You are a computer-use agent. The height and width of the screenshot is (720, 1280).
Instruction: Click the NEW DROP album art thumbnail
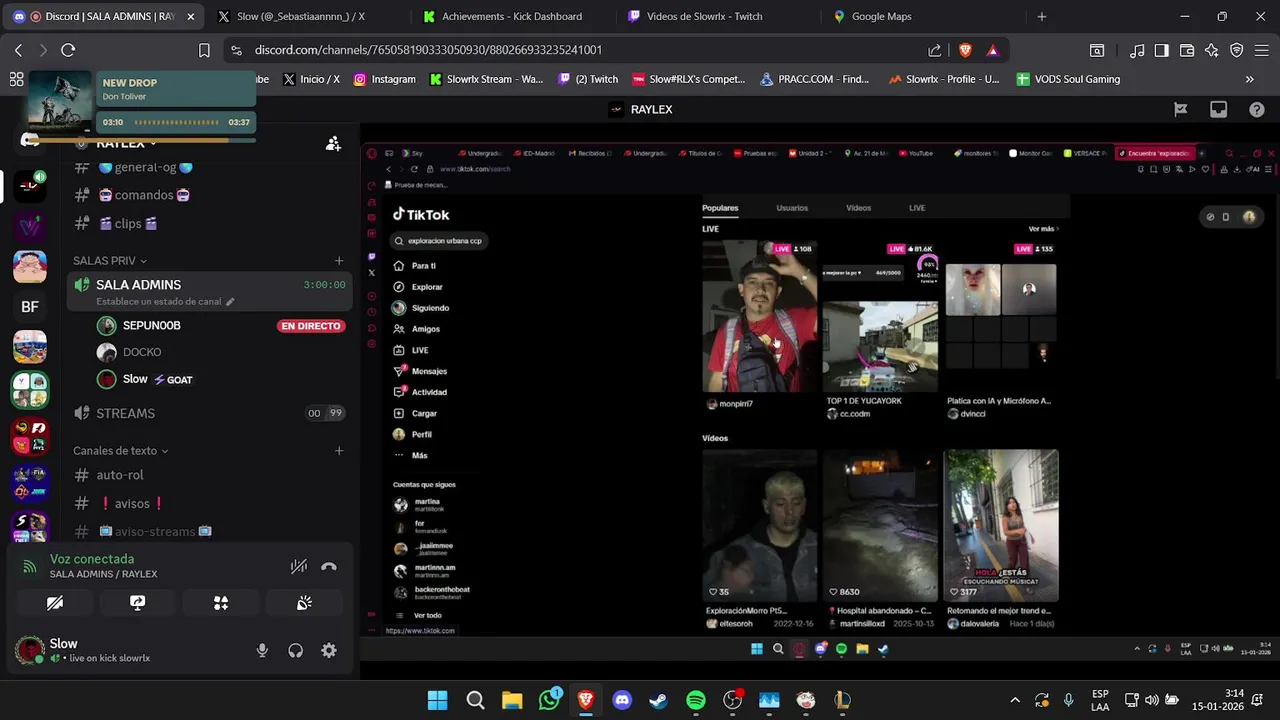pos(60,102)
